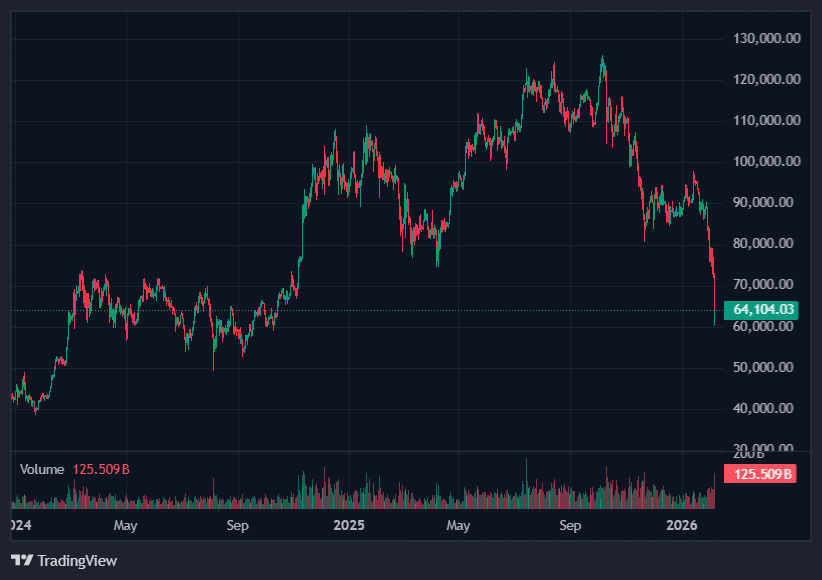Viewport: 822px width, 580px height.
Task: Select the Volume indicator label
Action: [42, 469]
